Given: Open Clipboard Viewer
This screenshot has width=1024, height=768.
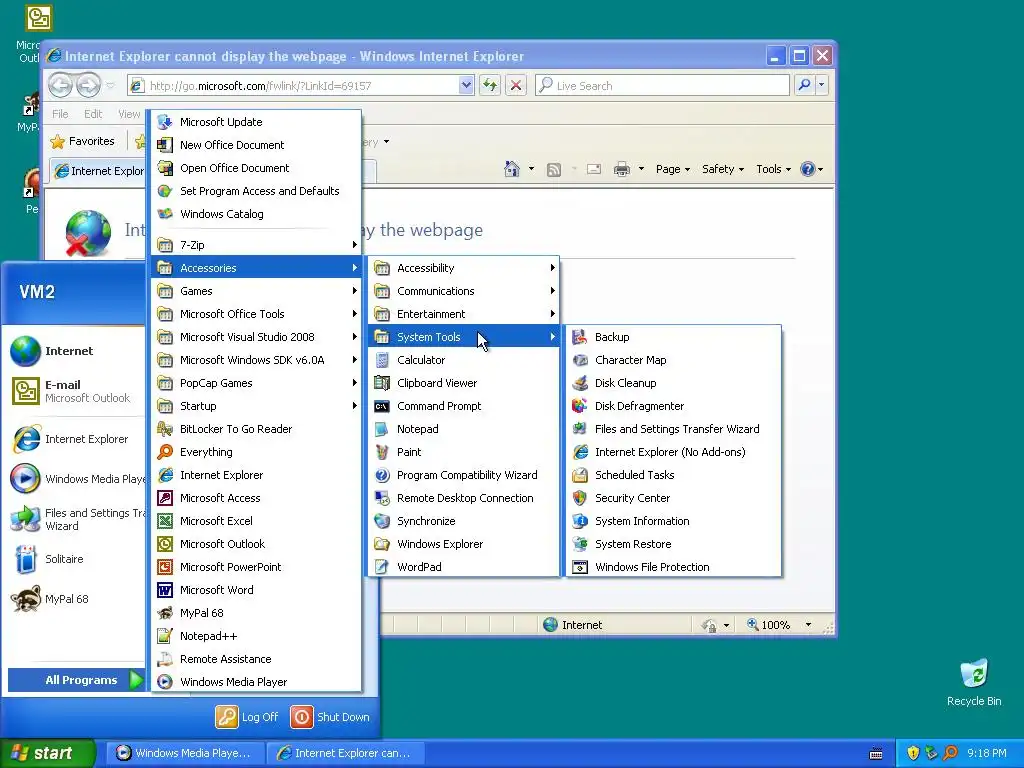Looking at the screenshot, I should click(464, 383).
